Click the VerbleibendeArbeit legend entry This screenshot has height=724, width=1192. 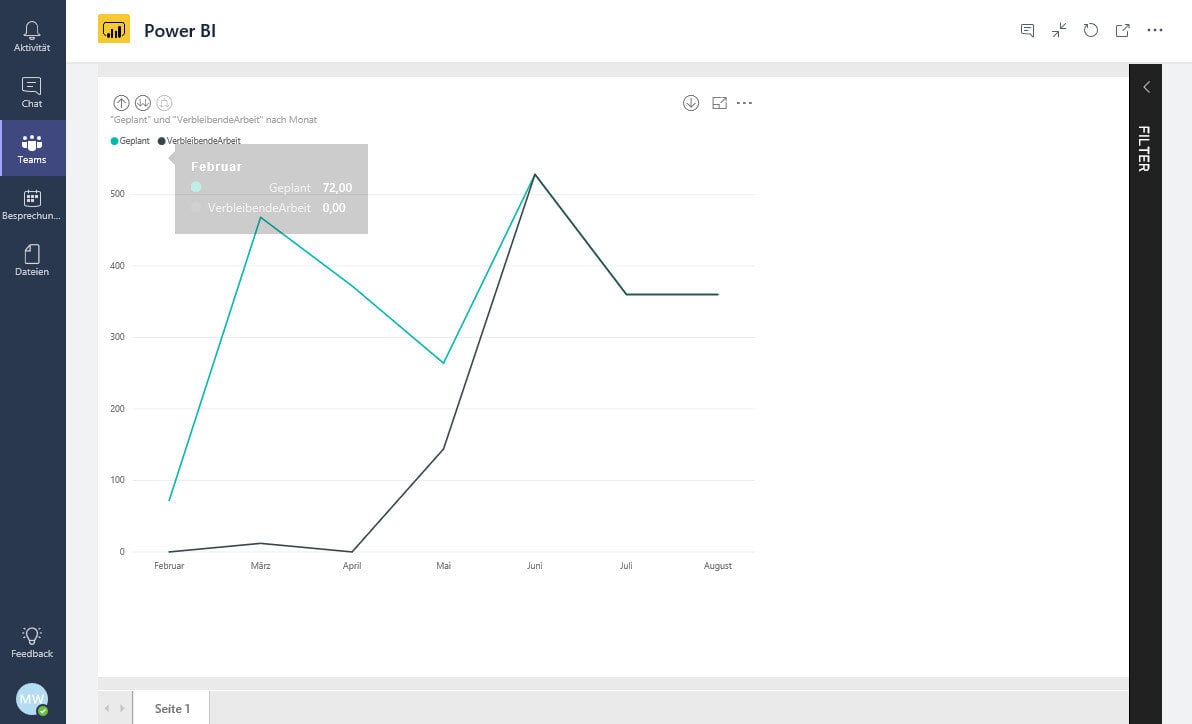[x=199, y=141]
